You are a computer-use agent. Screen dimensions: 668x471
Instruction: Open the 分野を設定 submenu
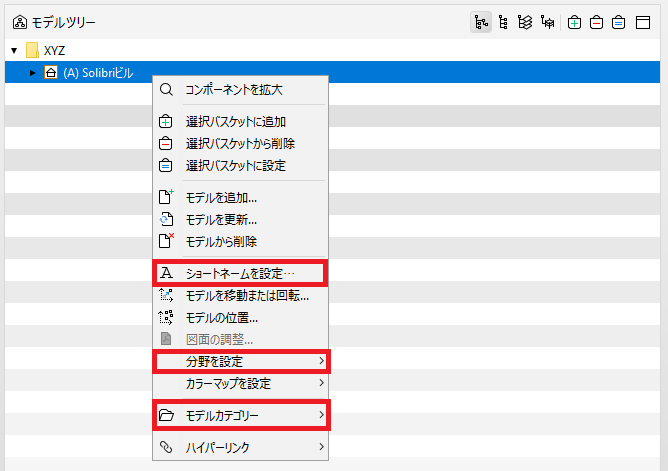click(241, 362)
